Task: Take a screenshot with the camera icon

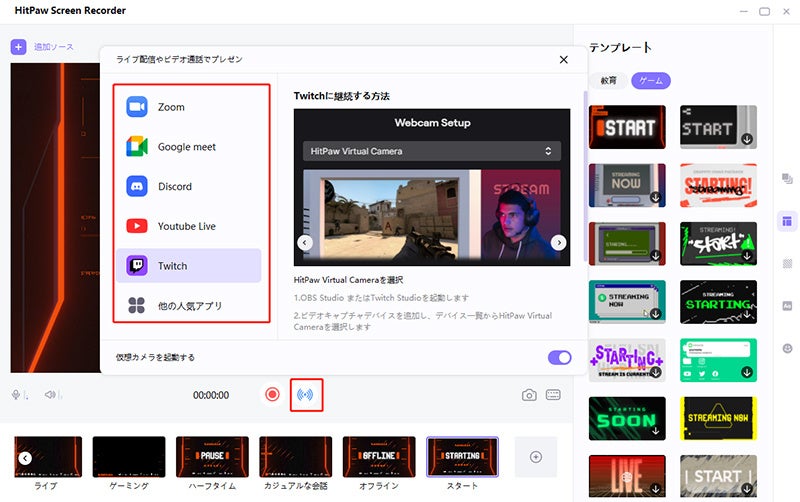Action: [529, 395]
